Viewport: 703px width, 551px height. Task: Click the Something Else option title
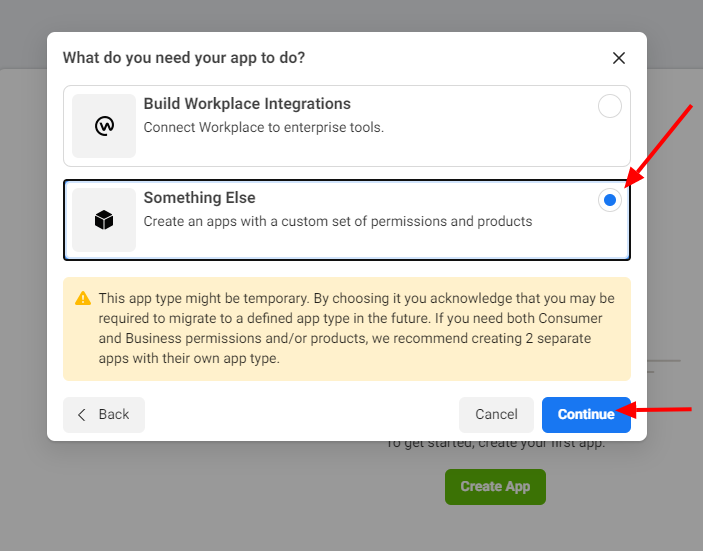pos(200,198)
